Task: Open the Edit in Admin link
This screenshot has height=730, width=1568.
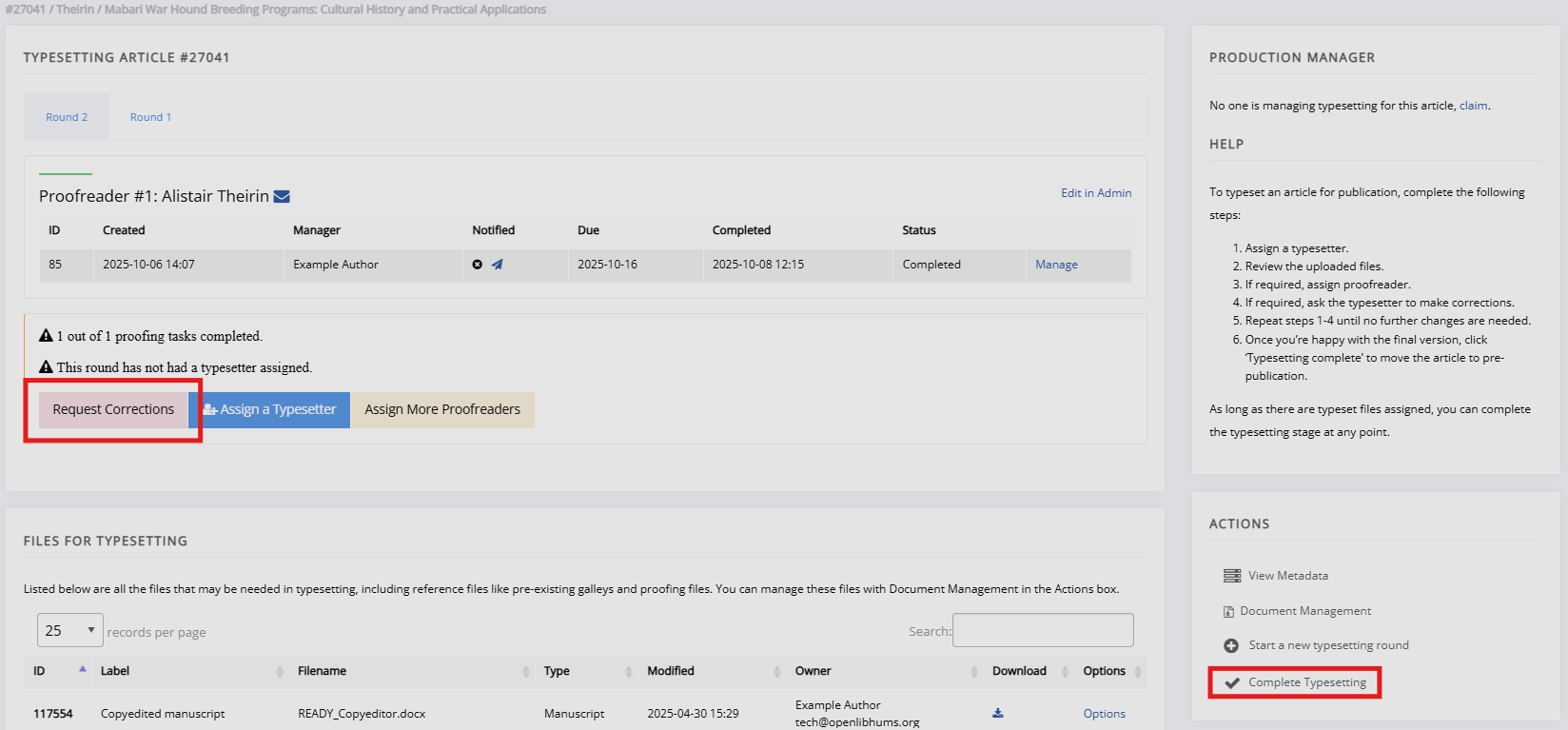Action: pos(1096,192)
